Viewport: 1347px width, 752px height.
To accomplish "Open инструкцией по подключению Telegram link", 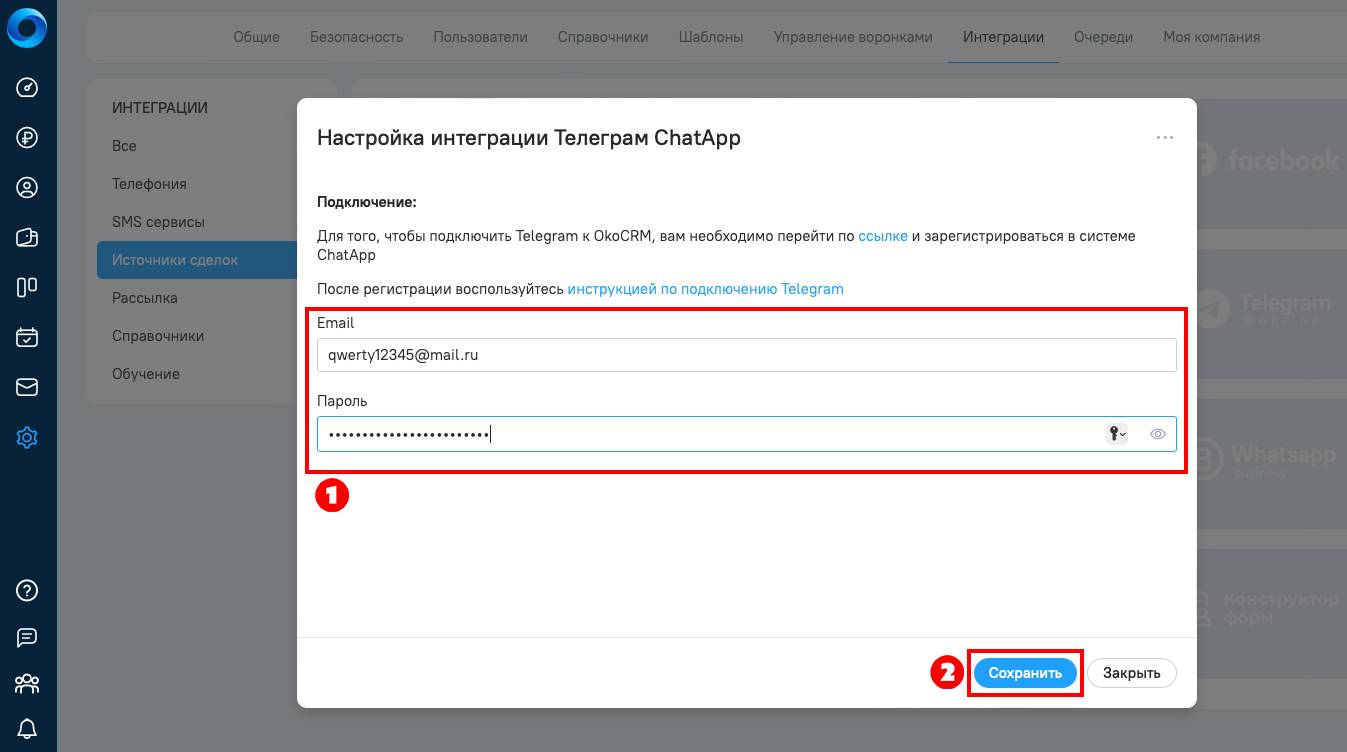I will click(x=705, y=289).
